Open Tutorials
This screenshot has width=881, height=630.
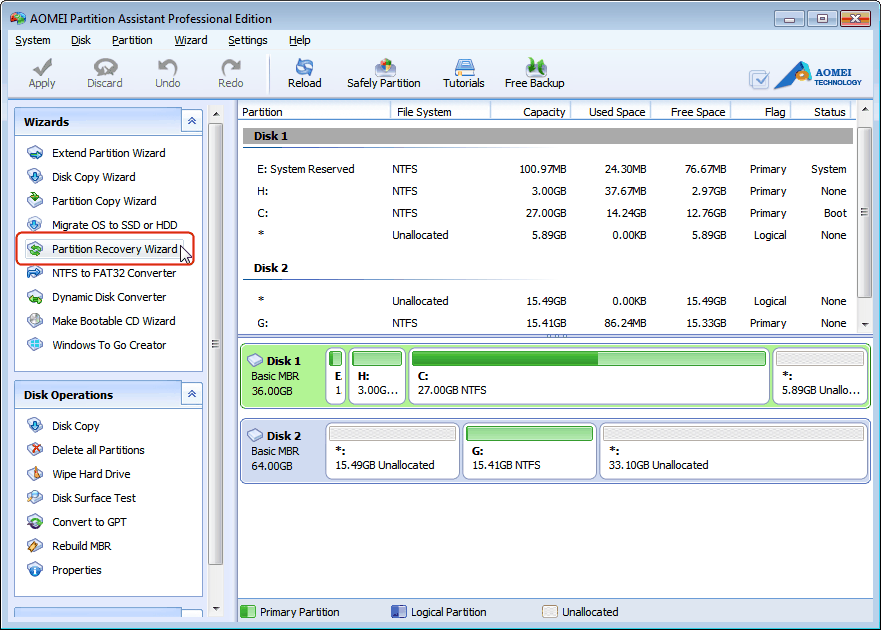463,72
